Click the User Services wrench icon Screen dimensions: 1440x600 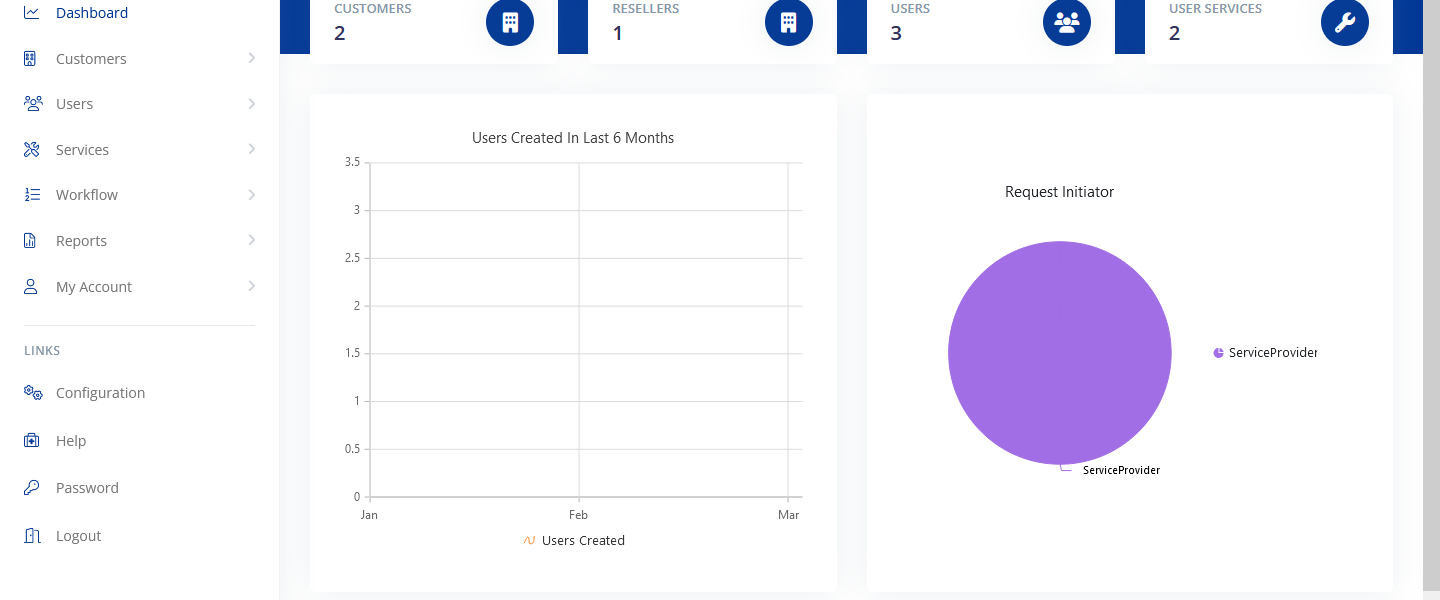[x=1344, y=22]
